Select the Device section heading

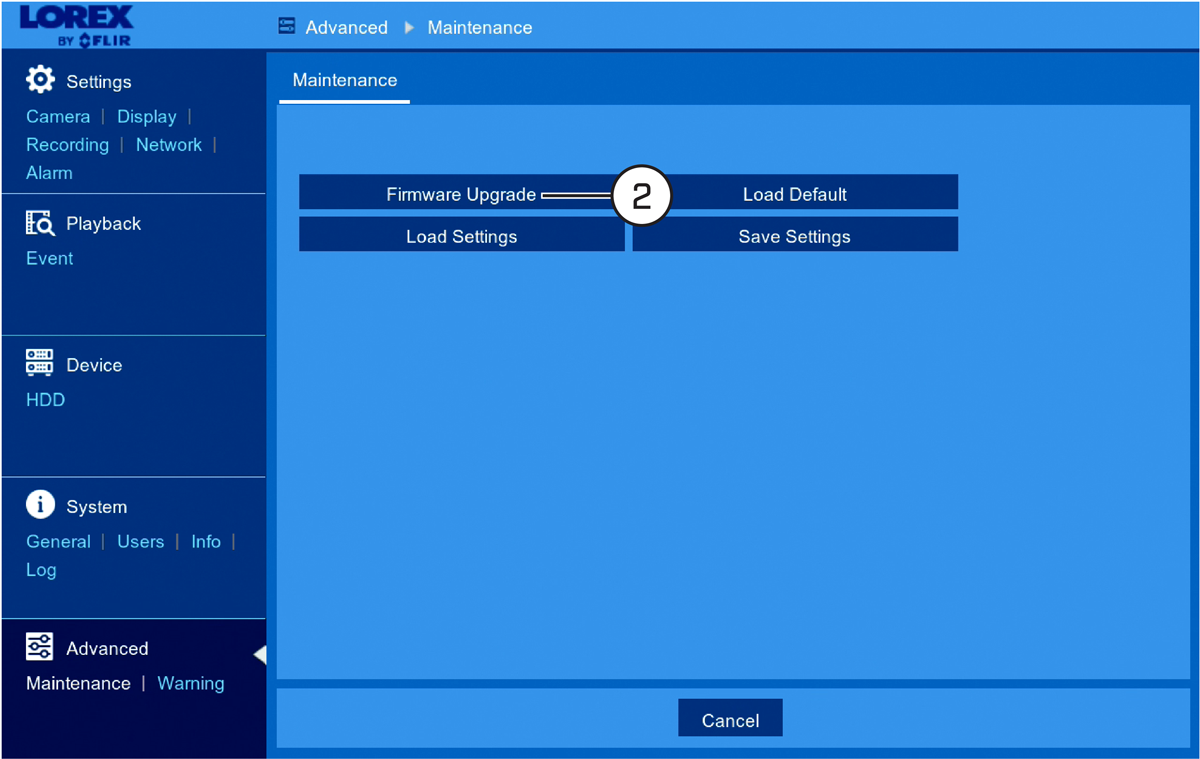(94, 366)
